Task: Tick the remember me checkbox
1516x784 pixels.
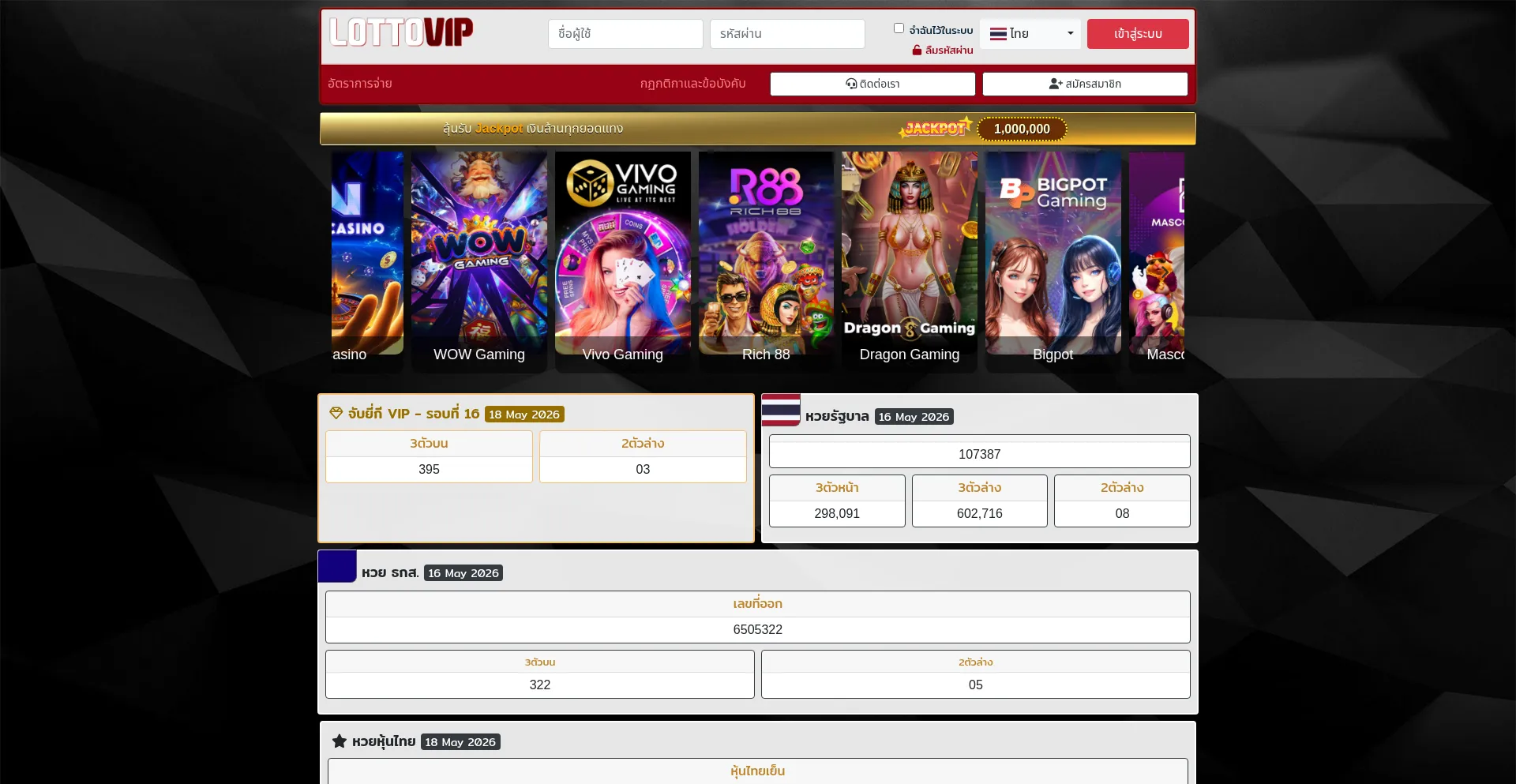Action: pyautogui.click(x=899, y=28)
